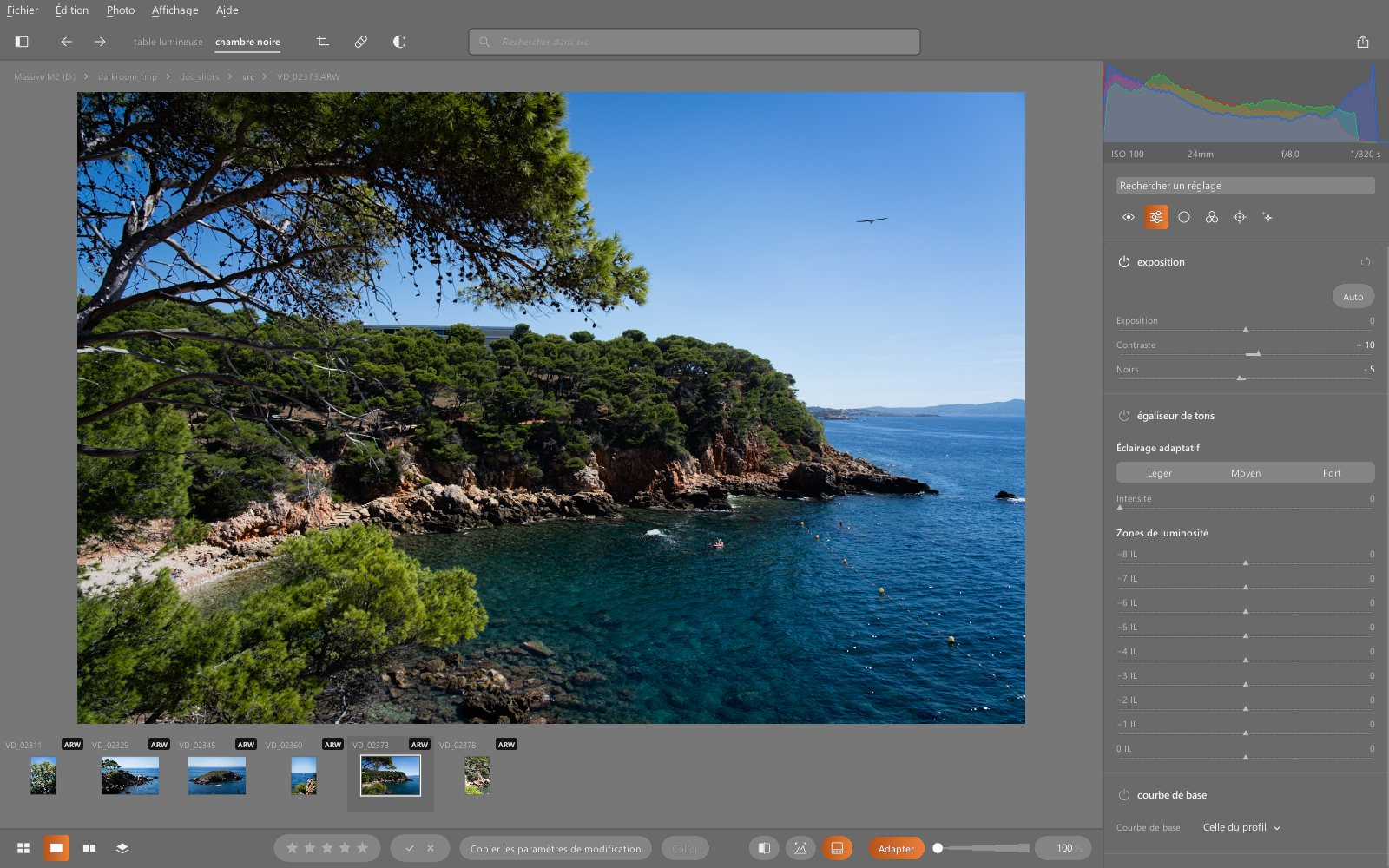Switch to table lumineuse view

click(x=168, y=42)
